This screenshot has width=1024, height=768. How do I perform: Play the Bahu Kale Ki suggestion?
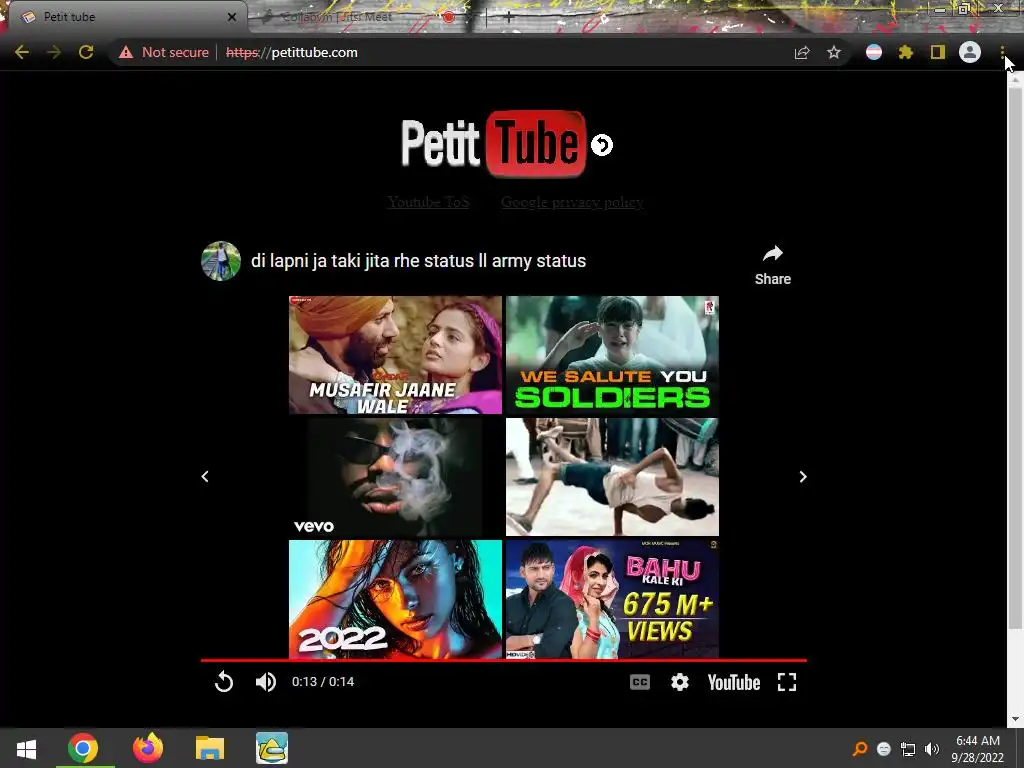click(x=612, y=599)
